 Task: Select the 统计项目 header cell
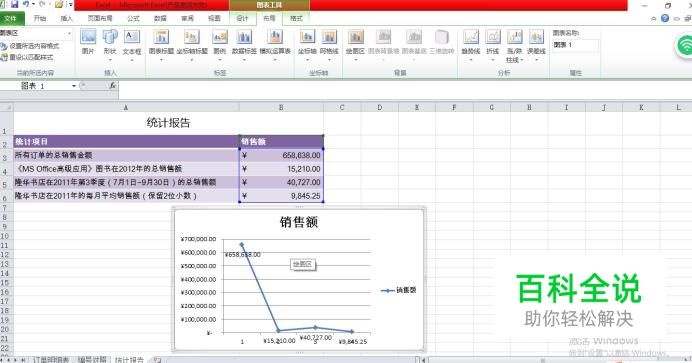click(126, 142)
